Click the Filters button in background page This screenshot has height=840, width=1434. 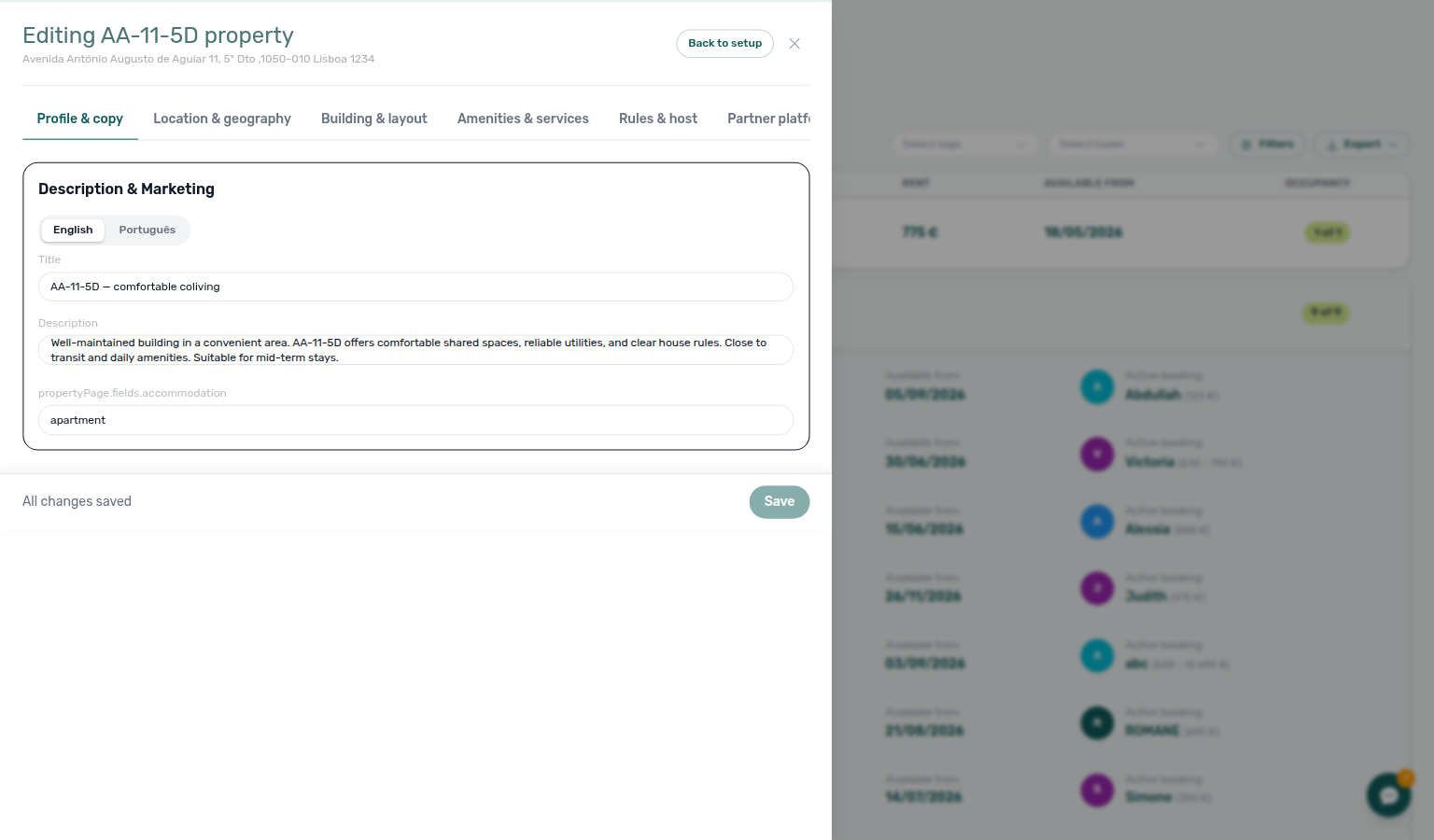coord(1268,145)
